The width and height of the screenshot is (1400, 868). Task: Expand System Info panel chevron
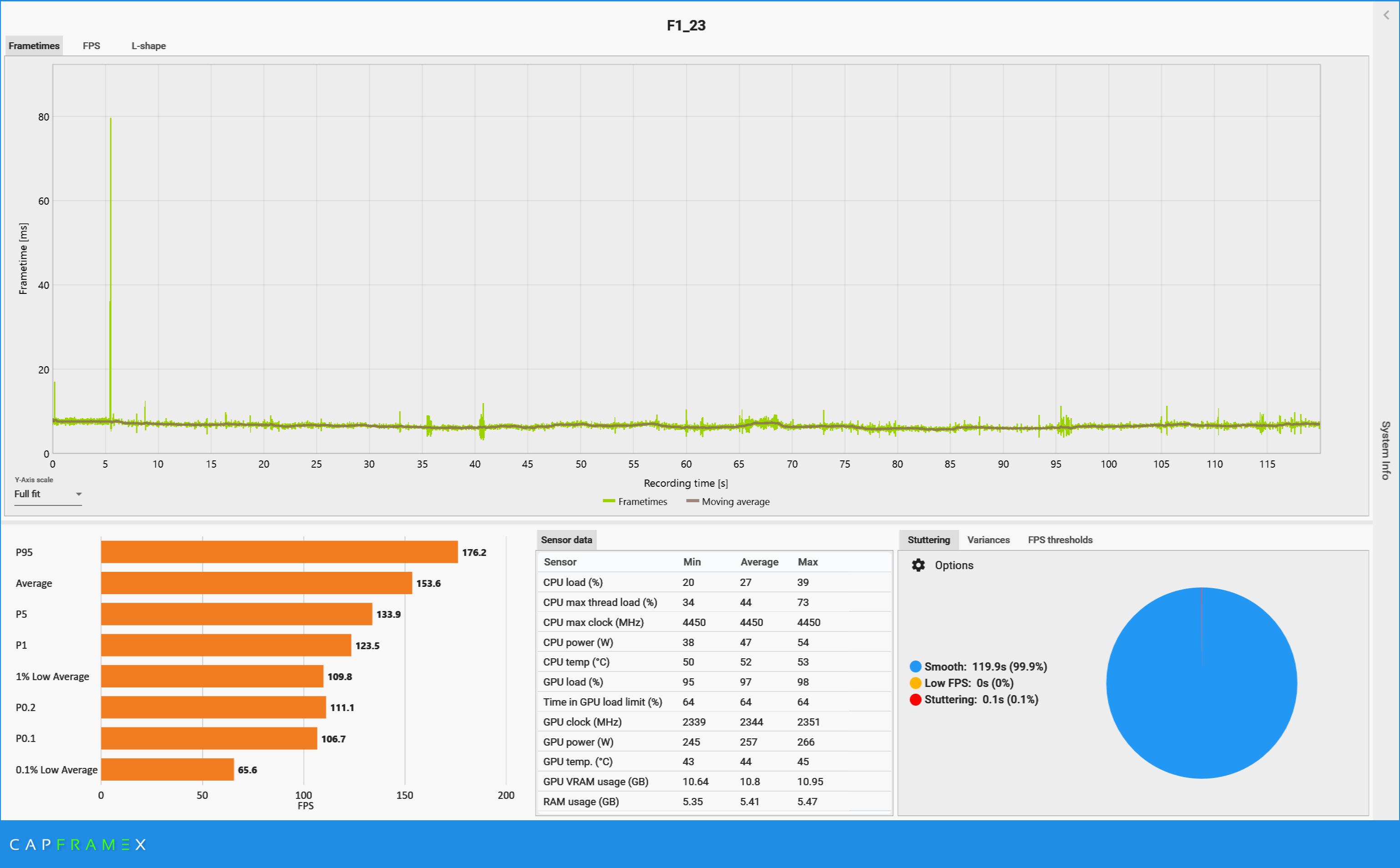click(x=1385, y=15)
